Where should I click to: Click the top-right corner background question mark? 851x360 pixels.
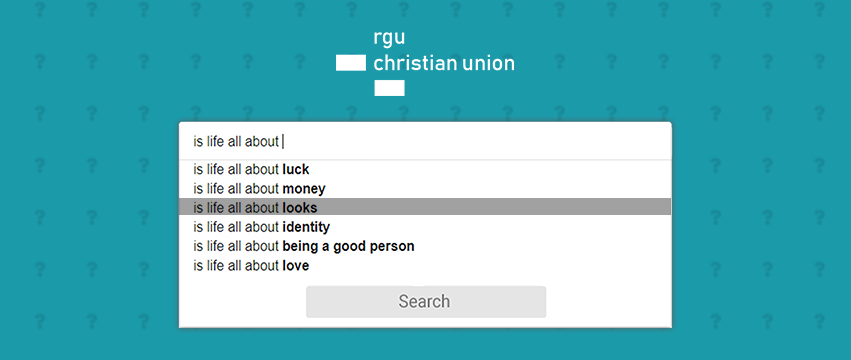820,9
